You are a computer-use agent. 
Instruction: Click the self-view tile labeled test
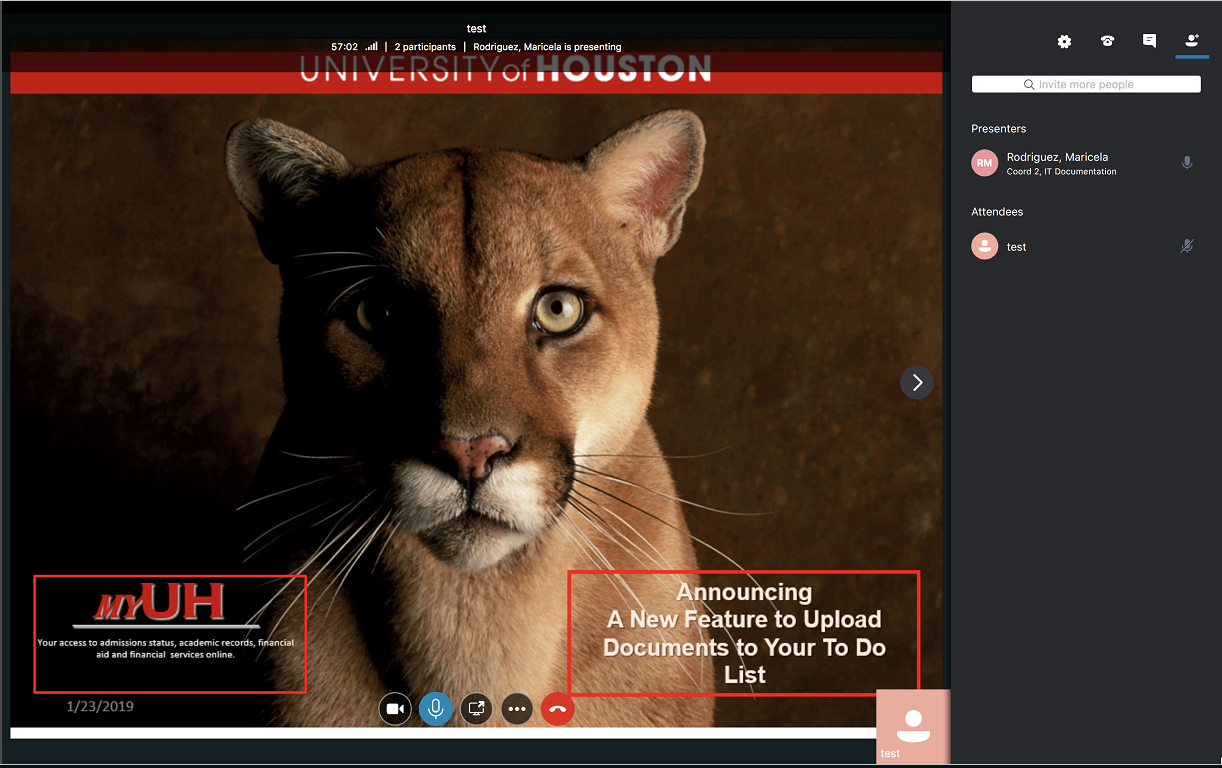[912, 726]
